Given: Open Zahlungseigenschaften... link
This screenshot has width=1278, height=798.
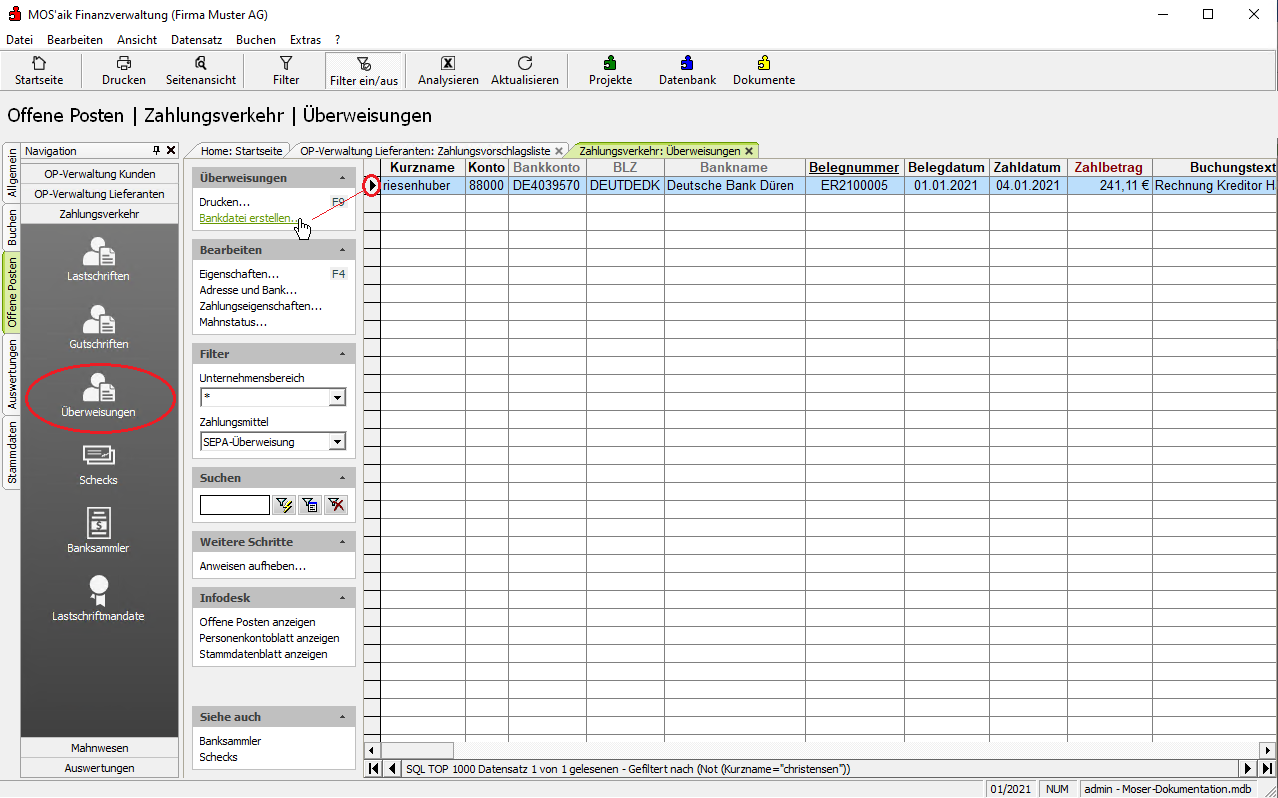Looking at the screenshot, I should (261, 306).
